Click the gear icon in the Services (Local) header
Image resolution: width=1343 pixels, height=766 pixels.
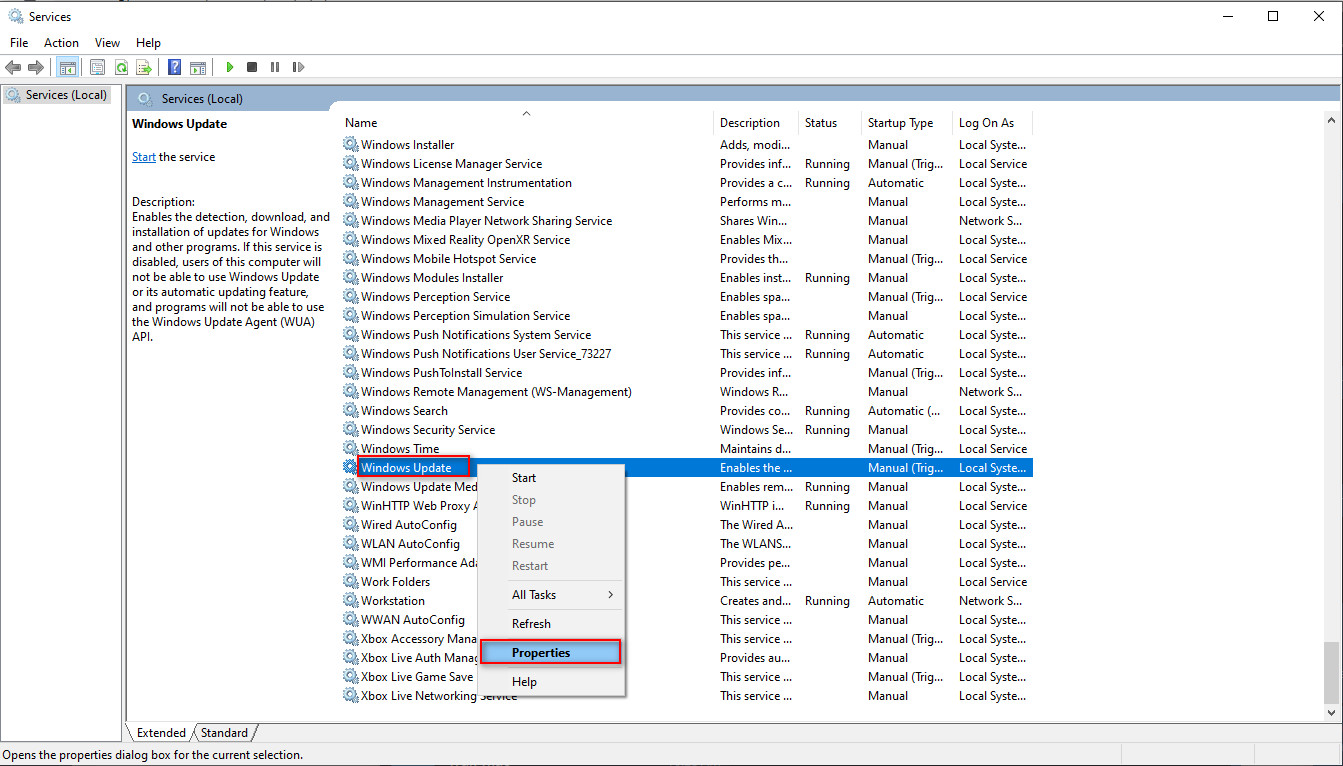(145, 98)
